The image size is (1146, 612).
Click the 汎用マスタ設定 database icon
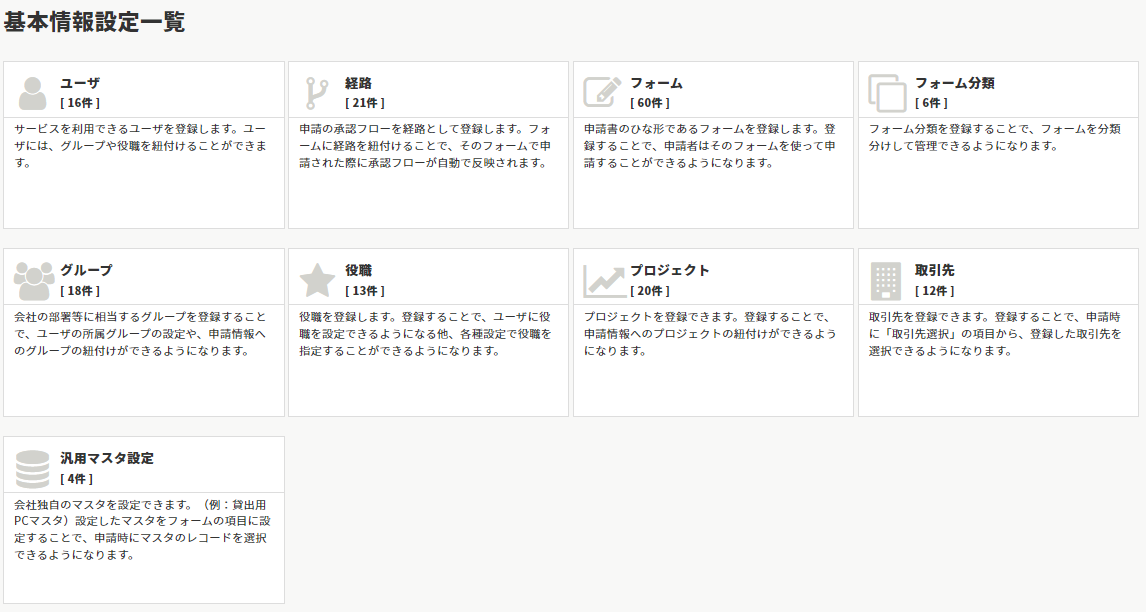32,469
